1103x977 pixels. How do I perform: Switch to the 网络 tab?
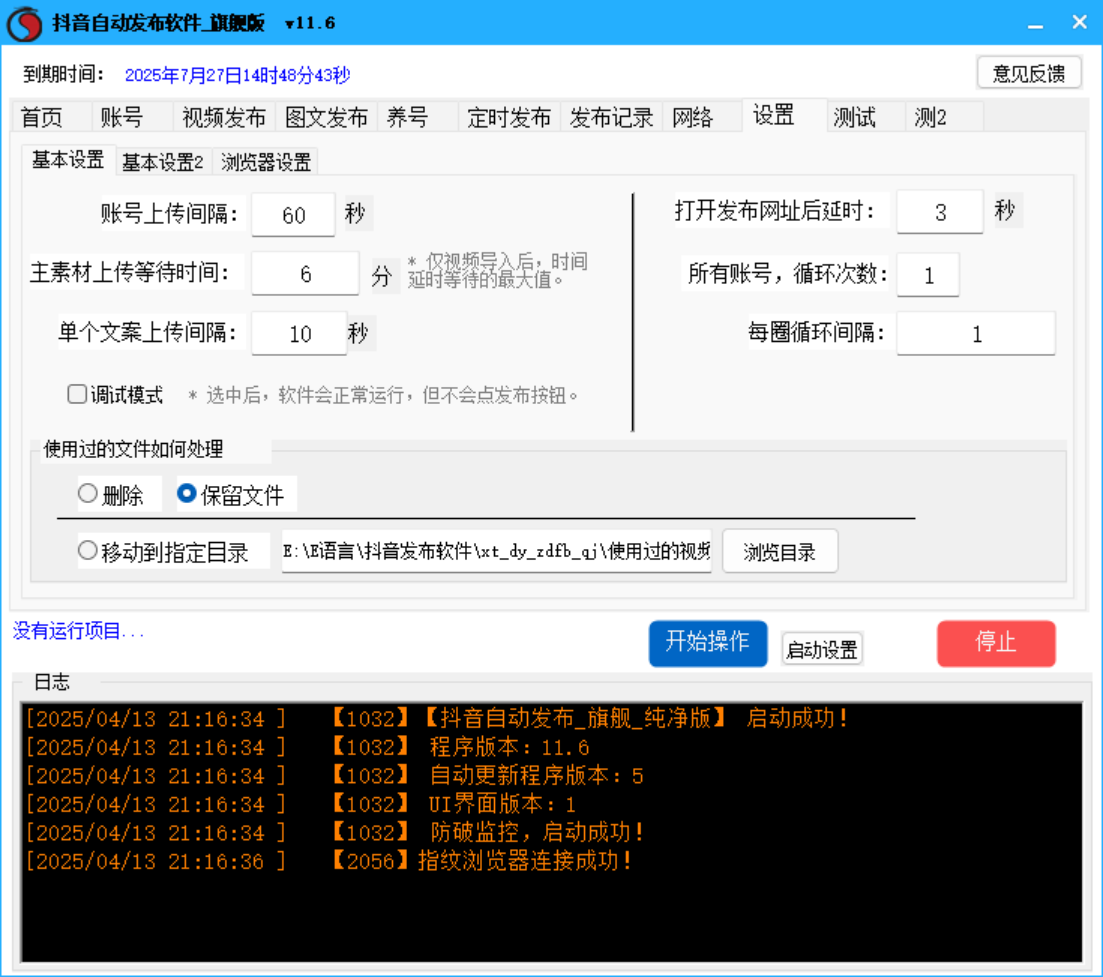(x=702, y=117)
